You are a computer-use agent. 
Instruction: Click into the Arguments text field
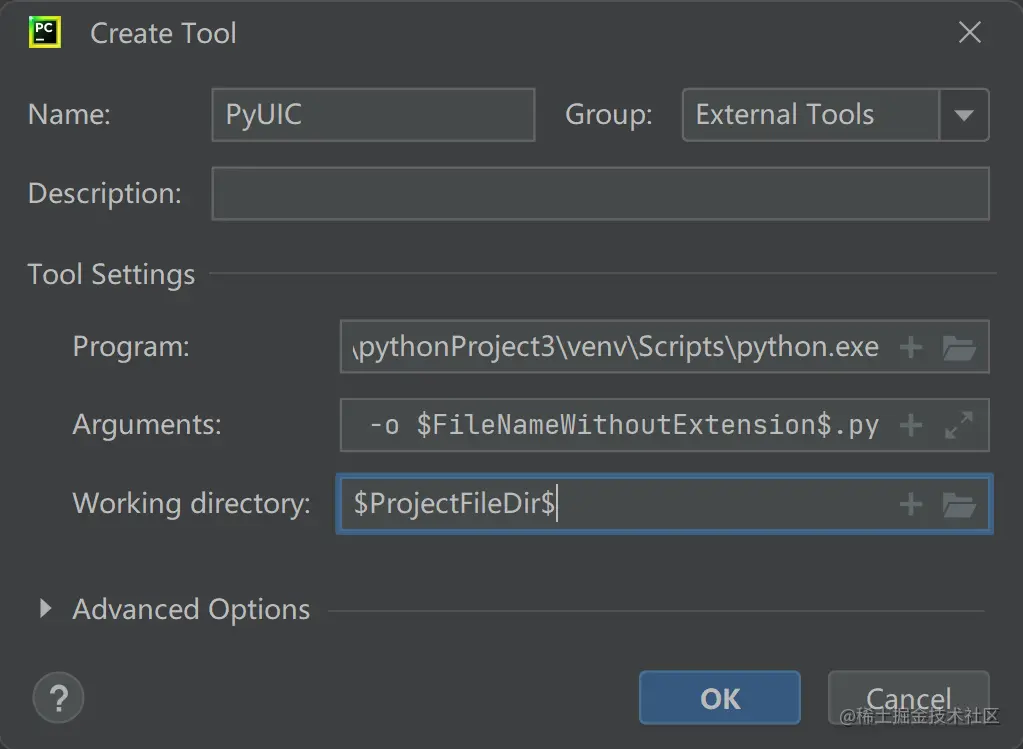[x=617, y=425]
